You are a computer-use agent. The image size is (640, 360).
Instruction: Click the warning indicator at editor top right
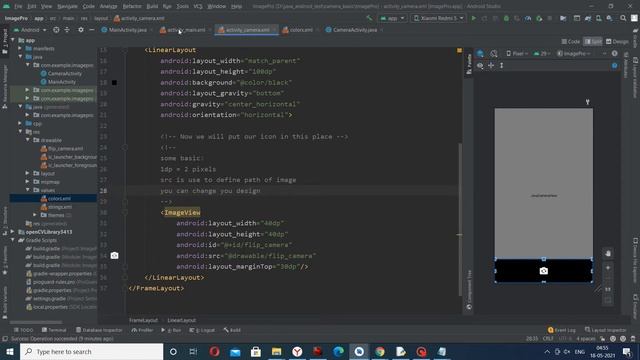[x=459, y=50]
